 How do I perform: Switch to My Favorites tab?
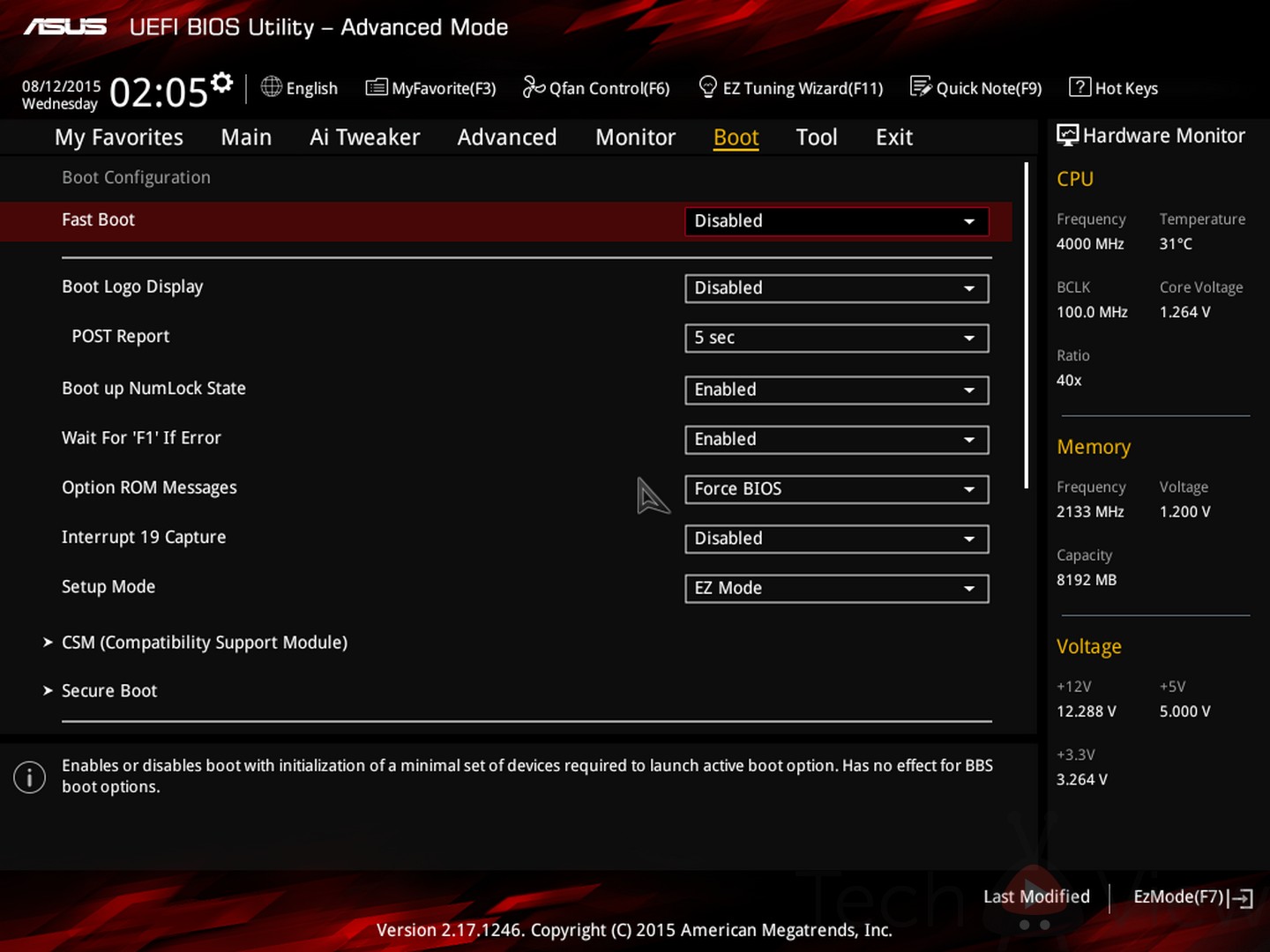(119, 138)
